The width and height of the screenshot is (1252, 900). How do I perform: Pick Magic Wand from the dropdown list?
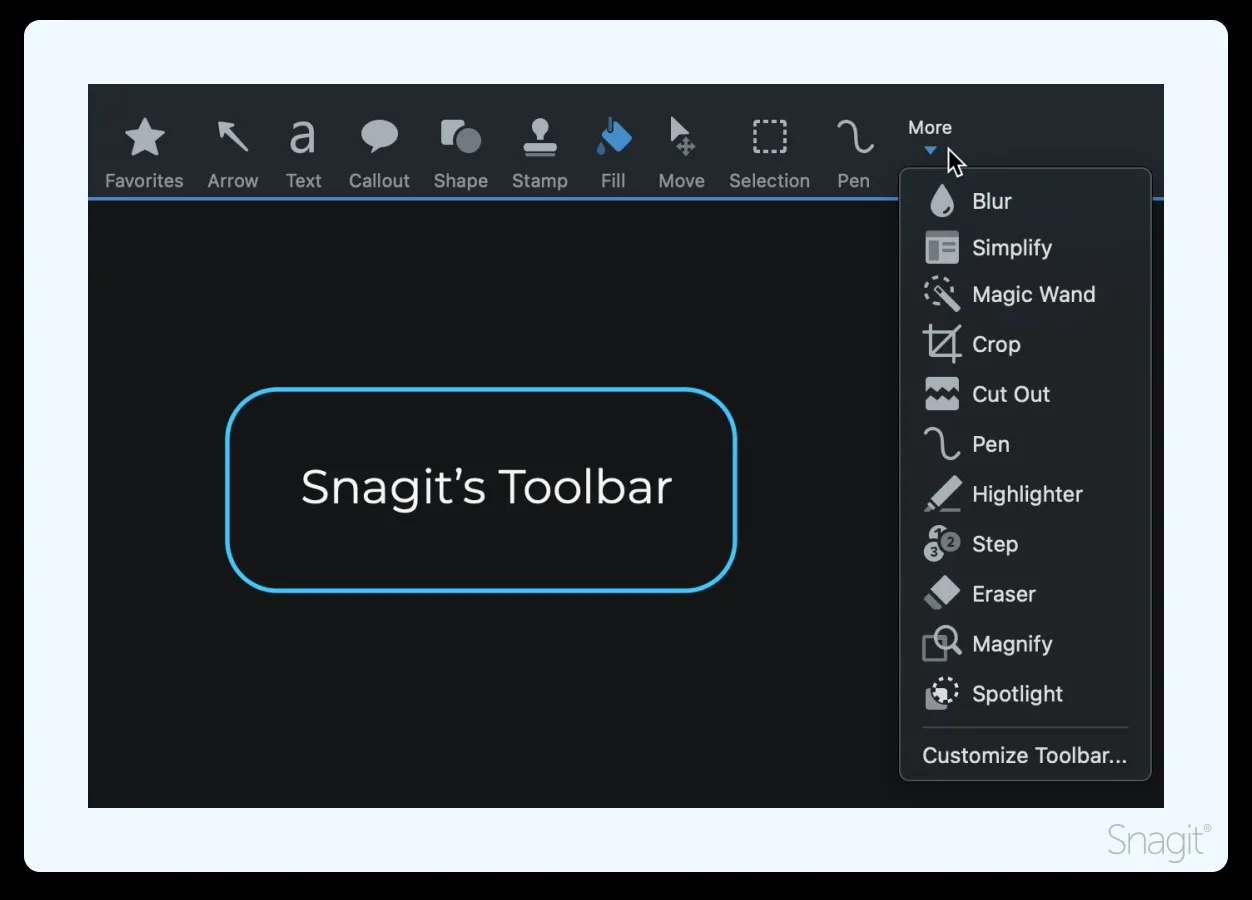tap(1025, 294)
